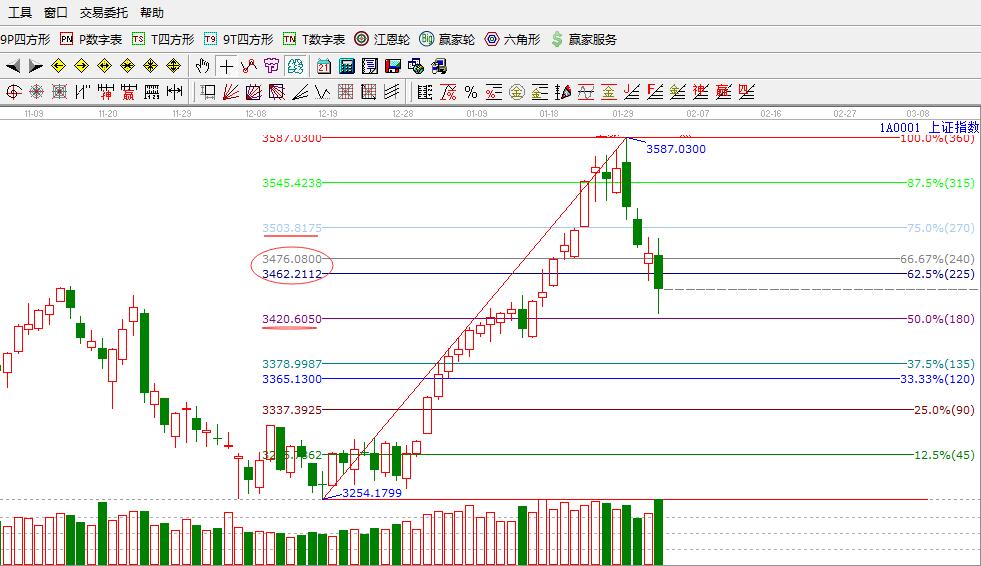Click the 3587.0300 peak price label

click(x=675, y=149)
